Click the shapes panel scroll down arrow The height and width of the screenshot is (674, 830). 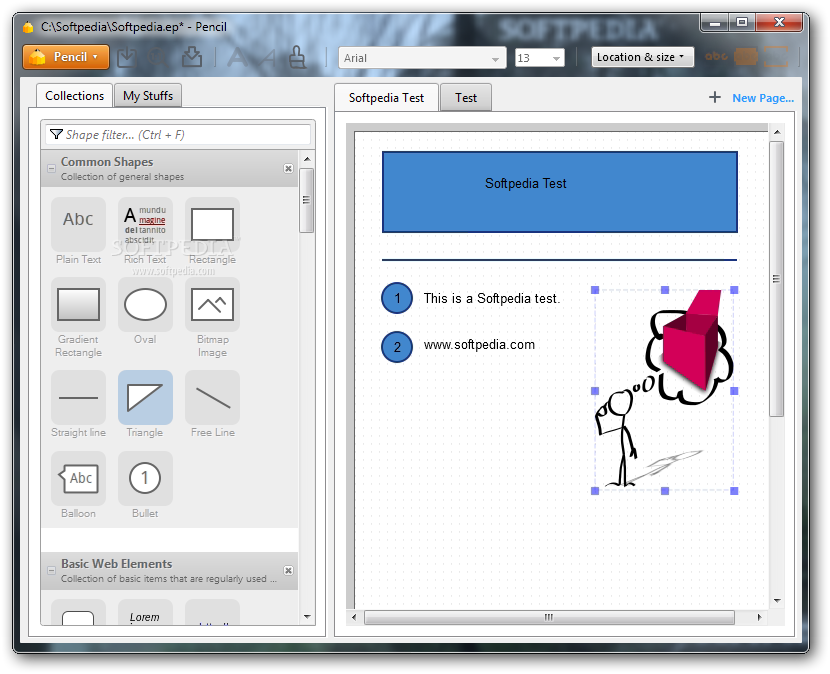coord(307,616)
